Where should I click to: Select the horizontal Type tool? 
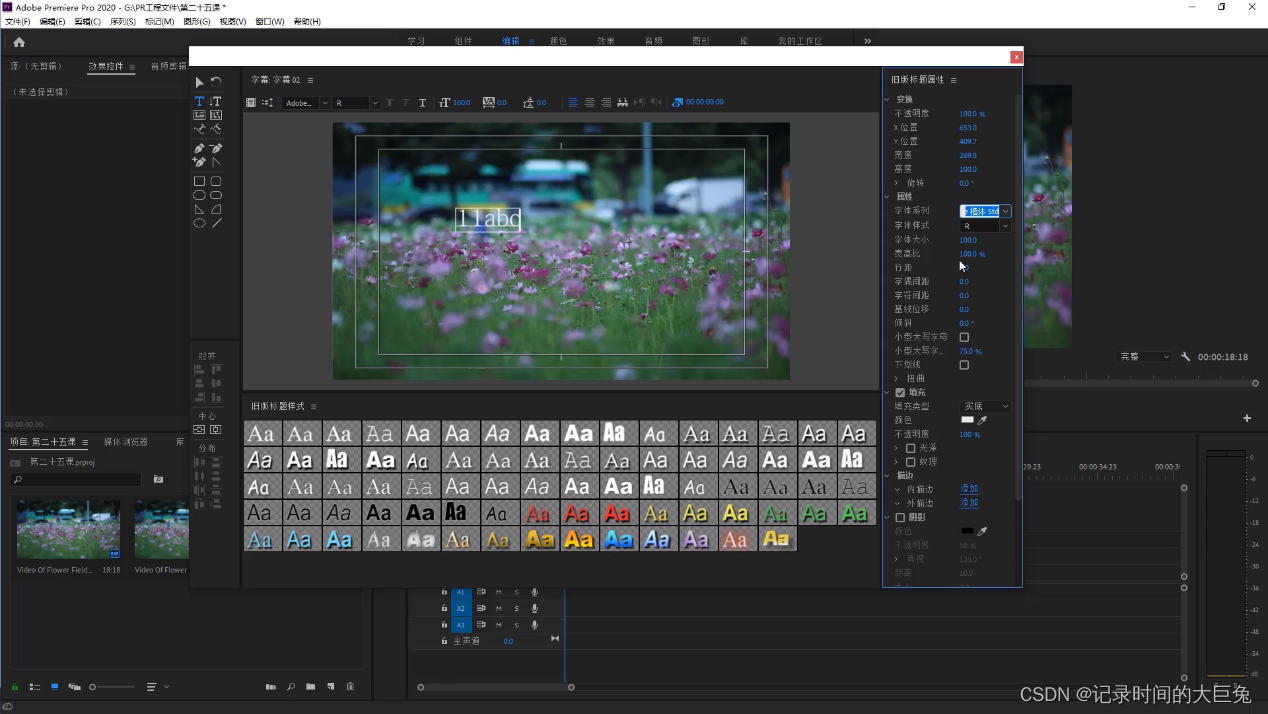point(199,101)
